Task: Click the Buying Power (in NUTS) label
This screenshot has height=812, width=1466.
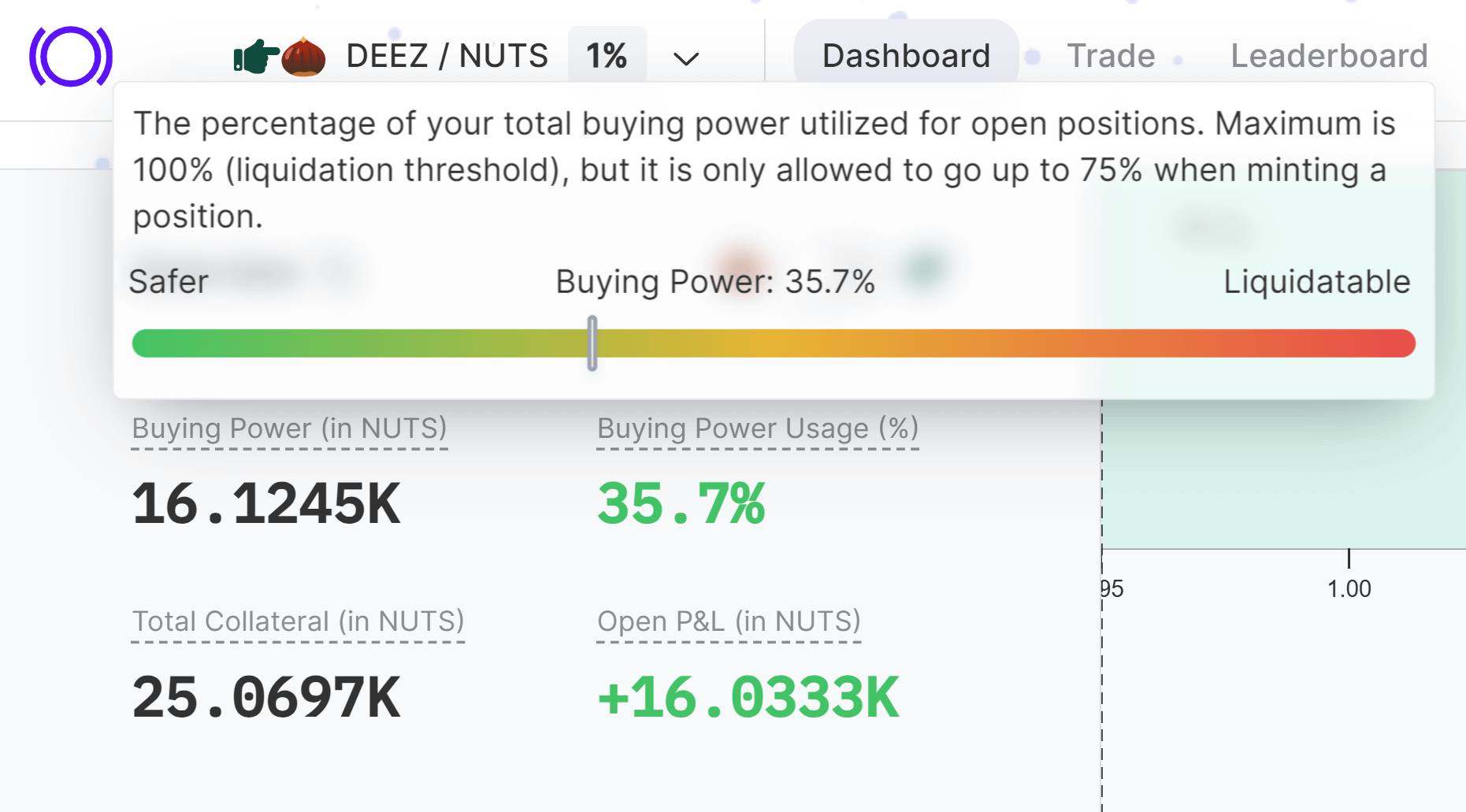Action: tap(289, 428)
